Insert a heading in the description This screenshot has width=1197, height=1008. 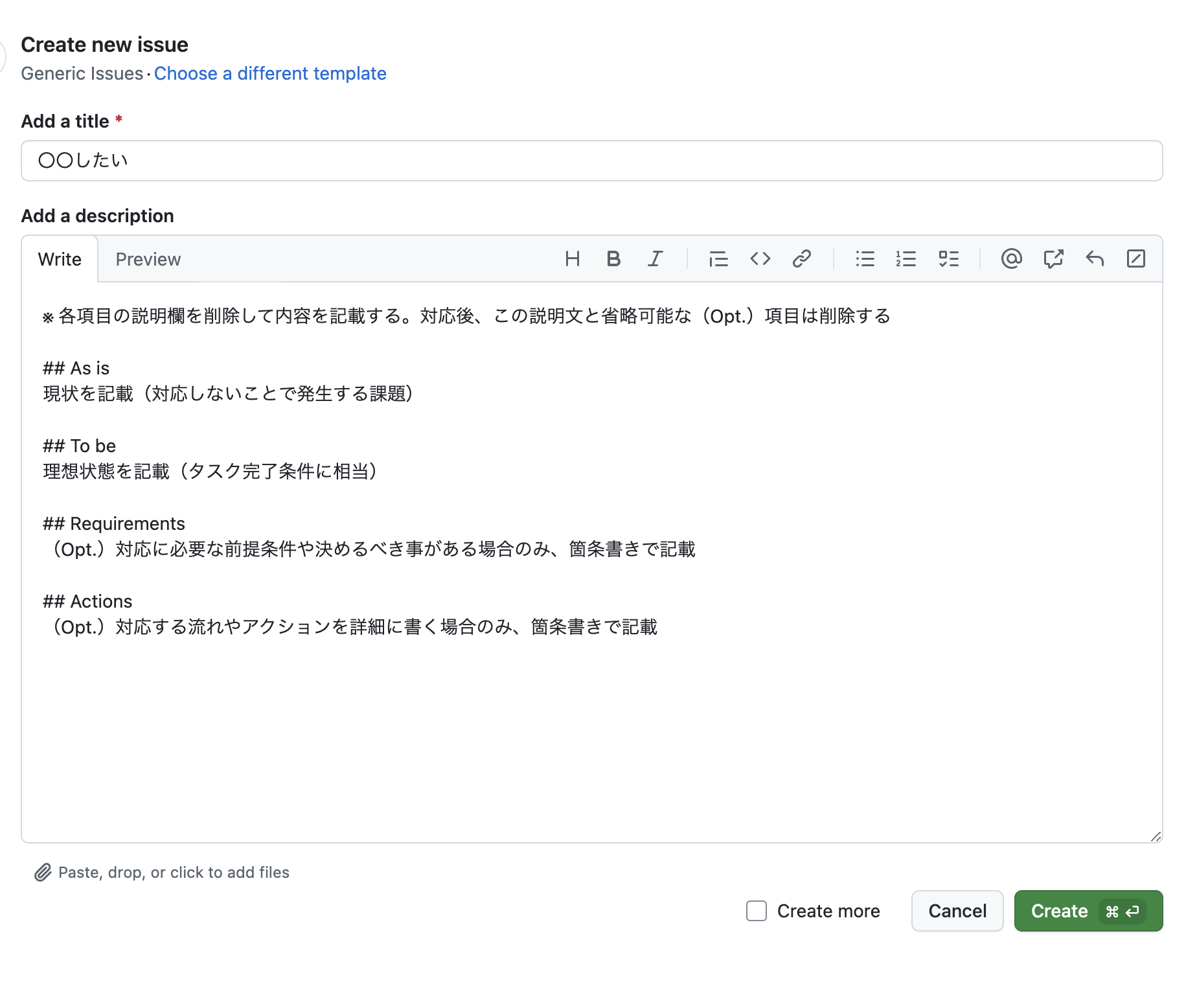point(572,259)
